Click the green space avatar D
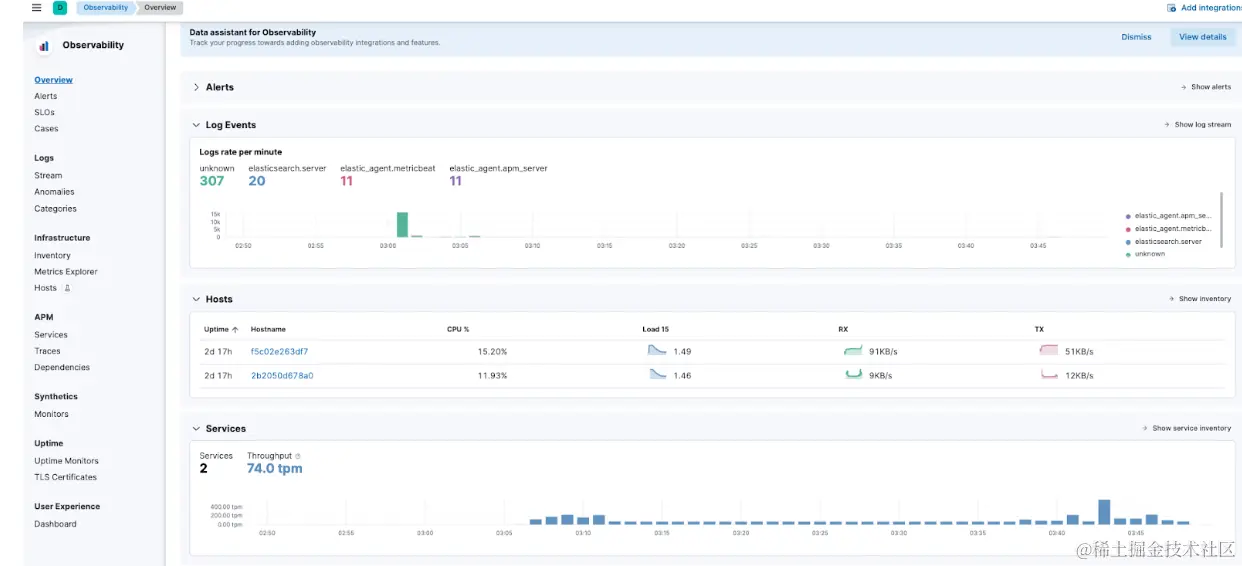 point(60,7)
